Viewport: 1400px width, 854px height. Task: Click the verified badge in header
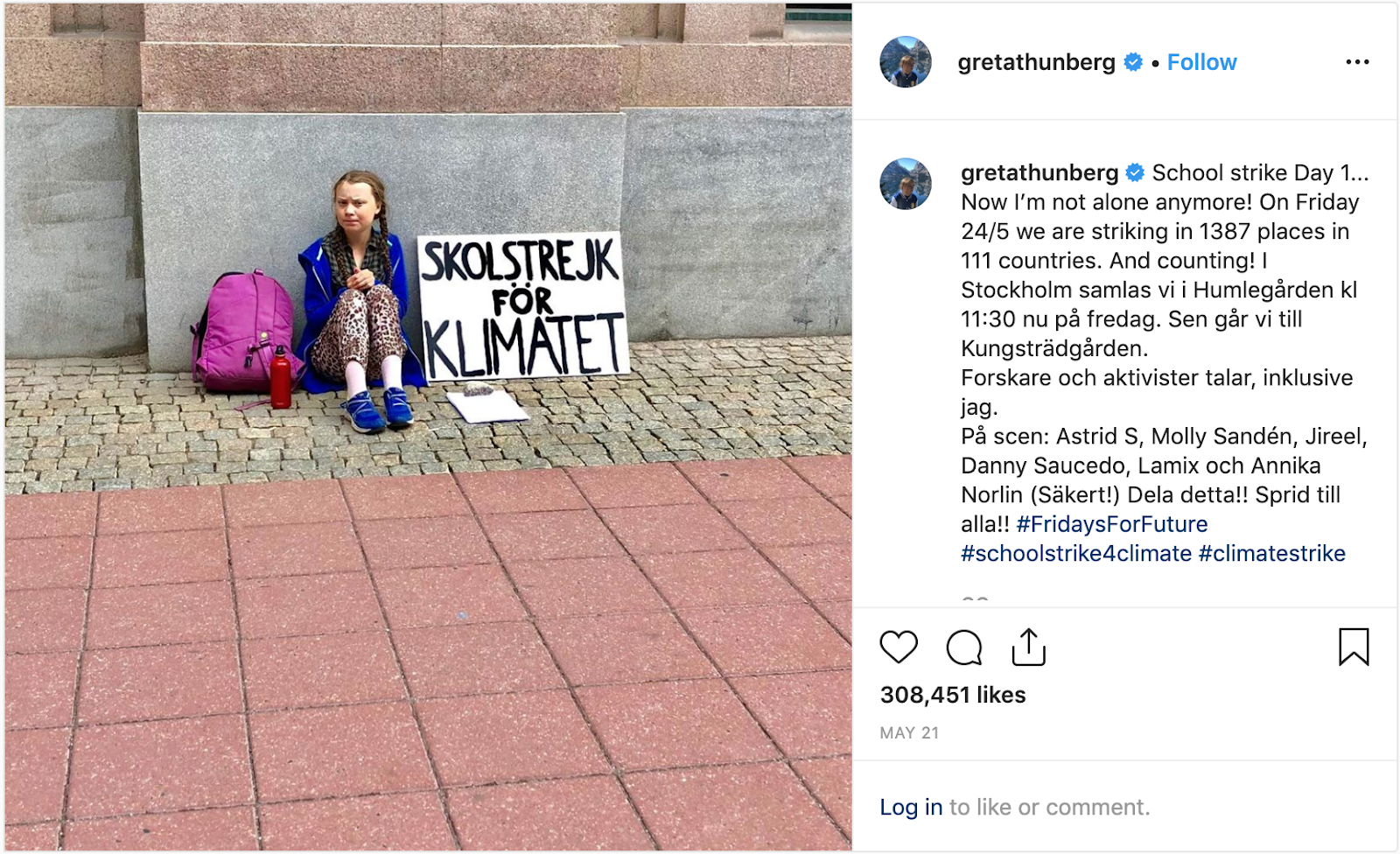(x=1133, y=62)
